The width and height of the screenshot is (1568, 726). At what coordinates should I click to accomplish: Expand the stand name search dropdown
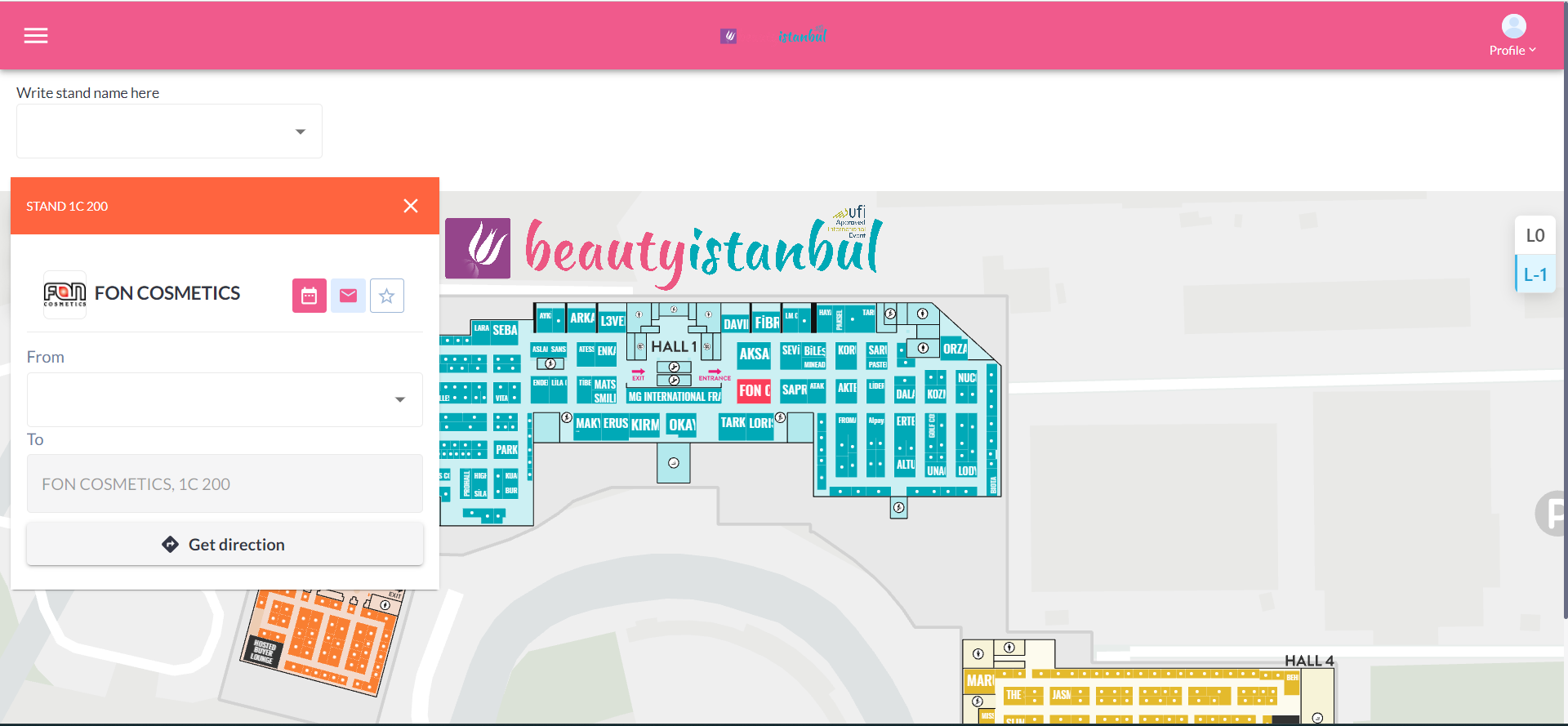[301, 131]
